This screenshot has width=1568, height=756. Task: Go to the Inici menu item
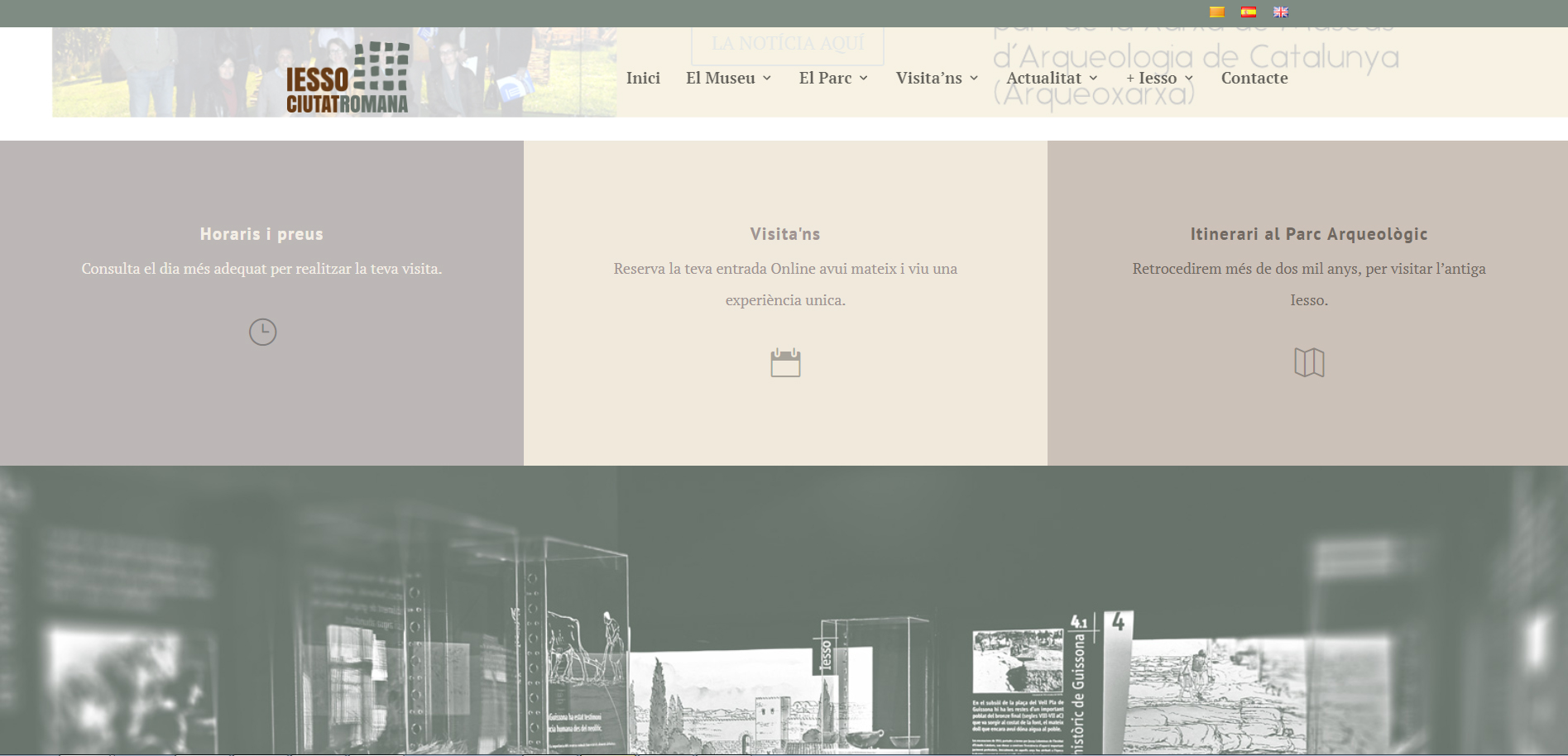643,78
